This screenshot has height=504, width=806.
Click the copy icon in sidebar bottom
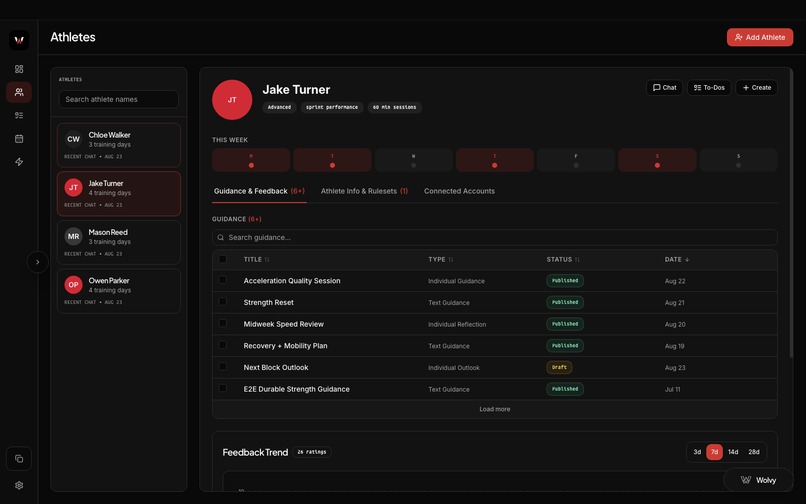[19, 459]
